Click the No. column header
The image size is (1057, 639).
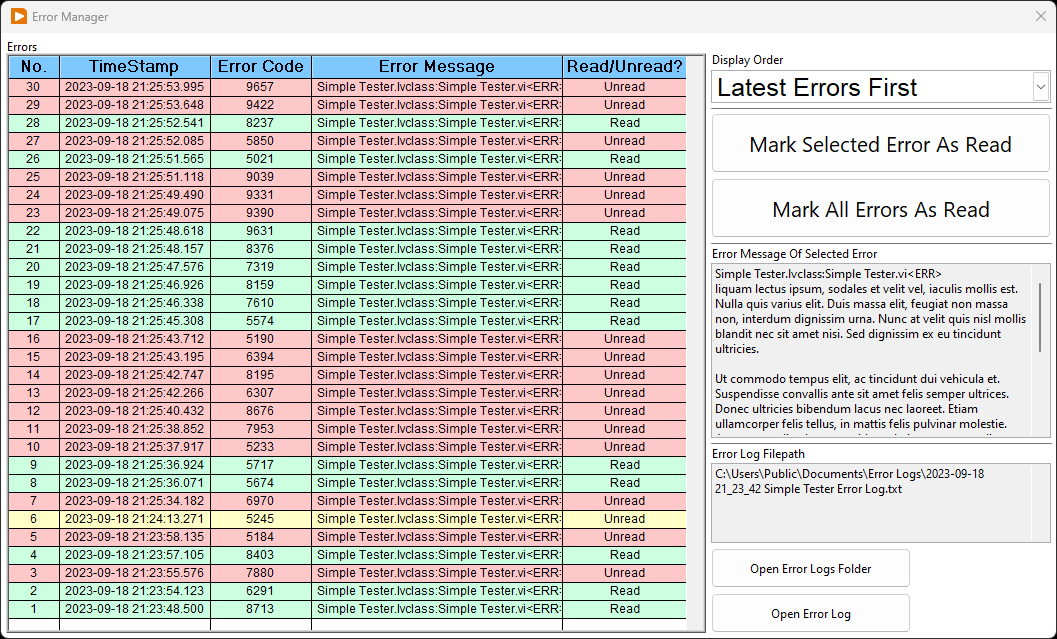tap(34, 67)
